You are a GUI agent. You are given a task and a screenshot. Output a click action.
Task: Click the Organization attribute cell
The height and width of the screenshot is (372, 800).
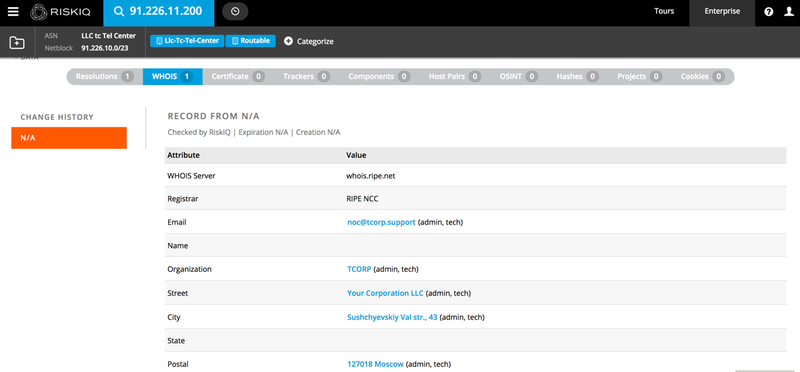click(189, 269)
